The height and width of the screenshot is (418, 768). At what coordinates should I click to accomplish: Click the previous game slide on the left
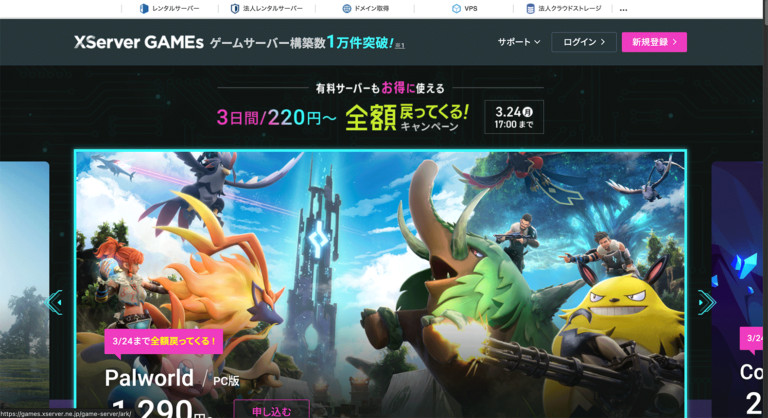(x=24, y=289)
